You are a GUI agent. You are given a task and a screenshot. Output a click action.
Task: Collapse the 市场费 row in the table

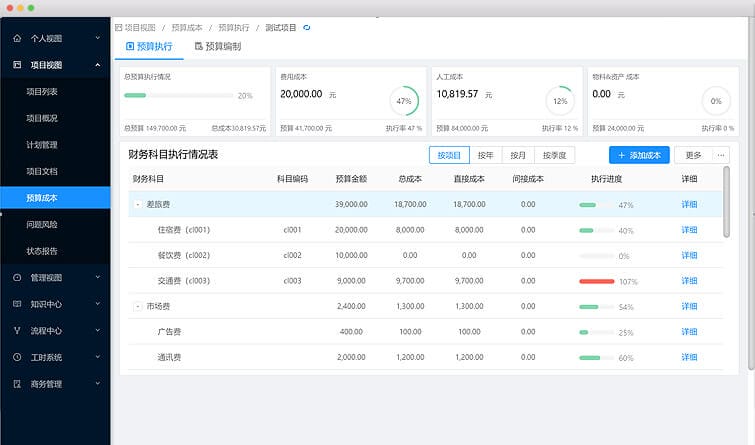click(138, 306)
